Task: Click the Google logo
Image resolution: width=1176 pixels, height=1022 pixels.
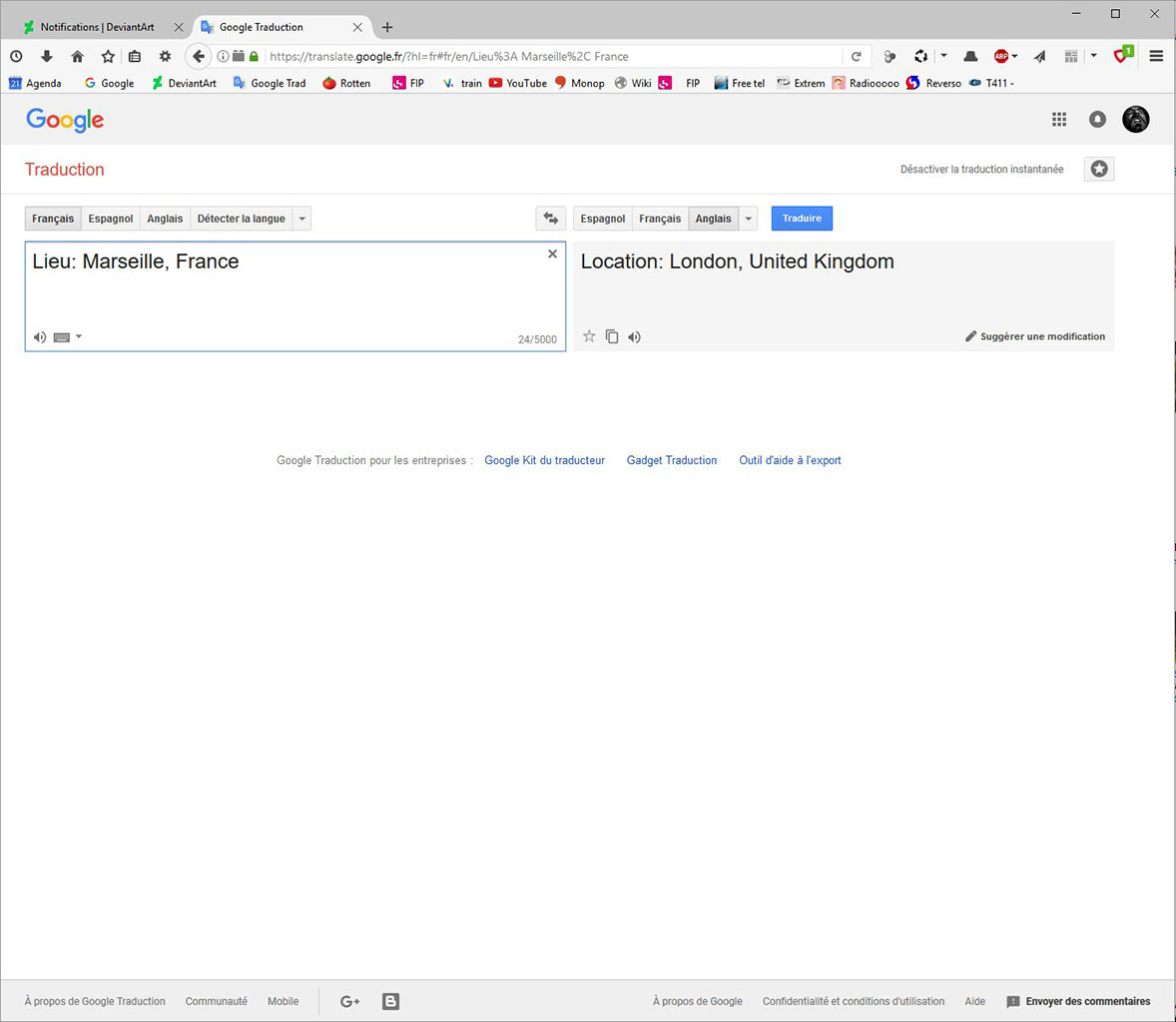Action: pyautogui.click(x=65, y=120)
